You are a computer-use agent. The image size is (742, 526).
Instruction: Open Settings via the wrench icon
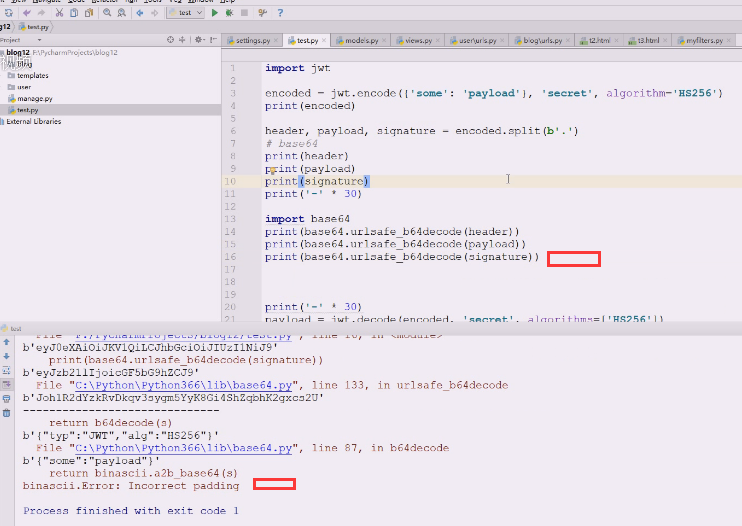point(262,13)
